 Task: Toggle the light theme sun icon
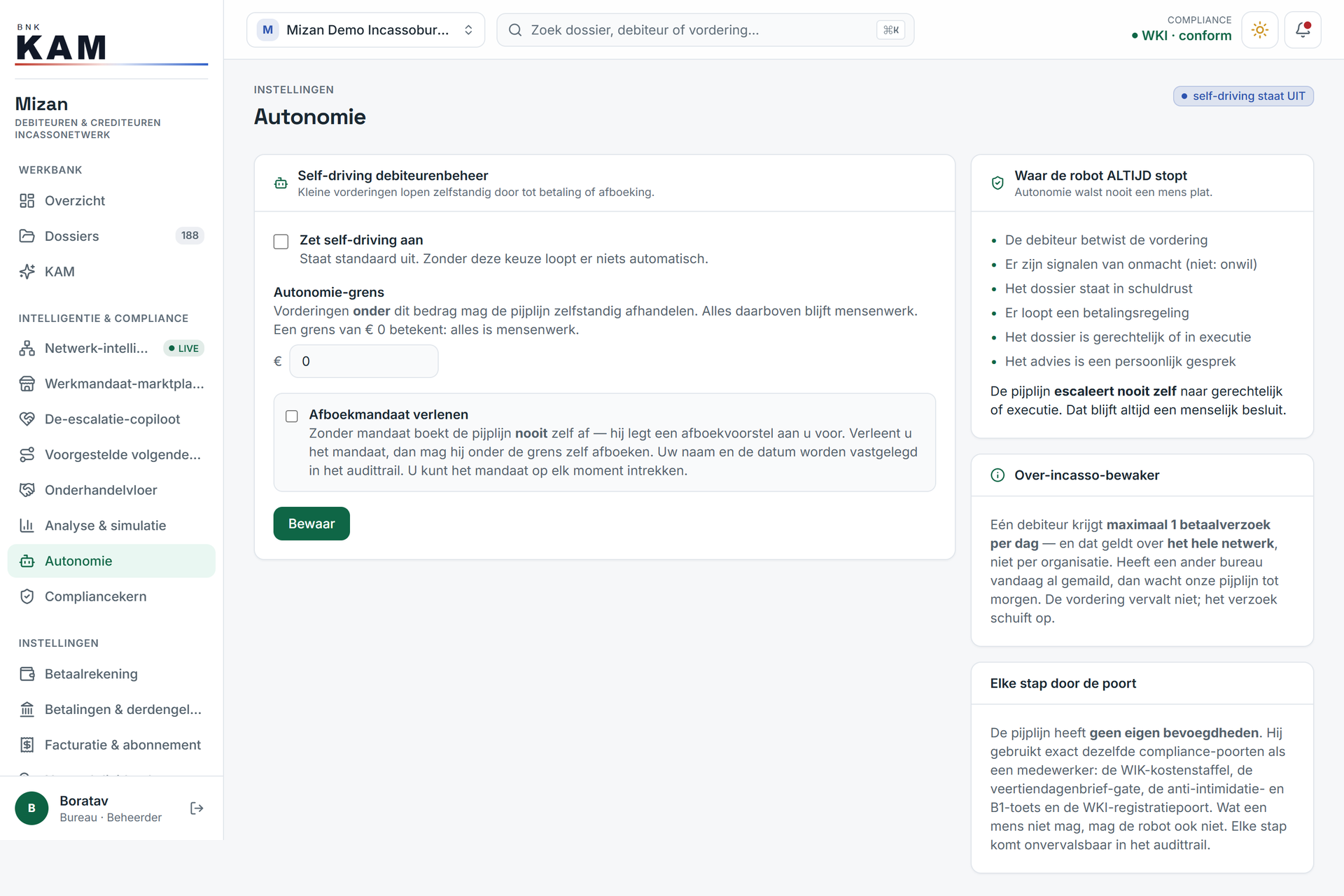coord(1259,29)
